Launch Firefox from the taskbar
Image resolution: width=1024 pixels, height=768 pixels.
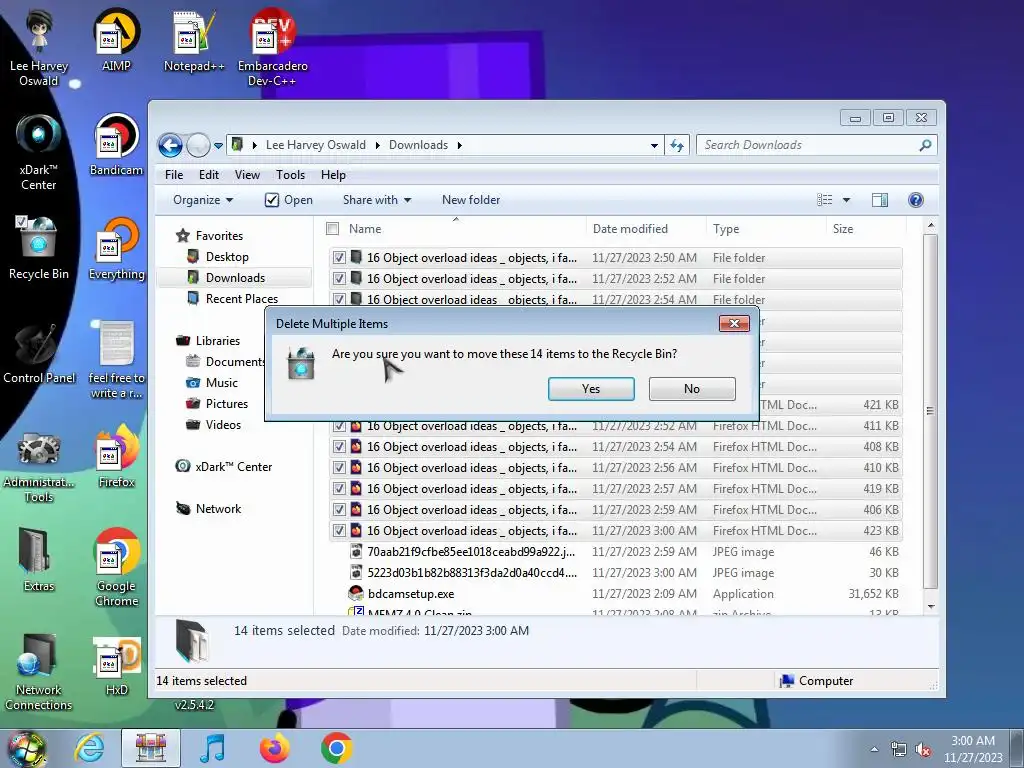tap(274, 748)
